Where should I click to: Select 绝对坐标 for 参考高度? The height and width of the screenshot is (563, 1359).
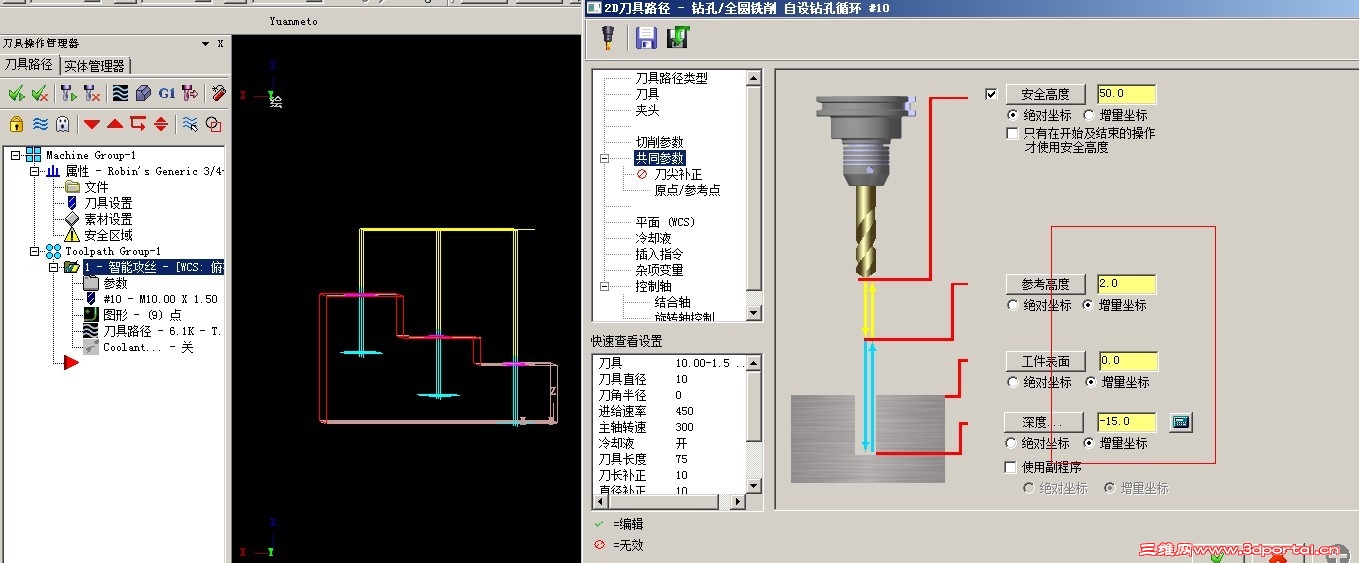[1013, 305]
